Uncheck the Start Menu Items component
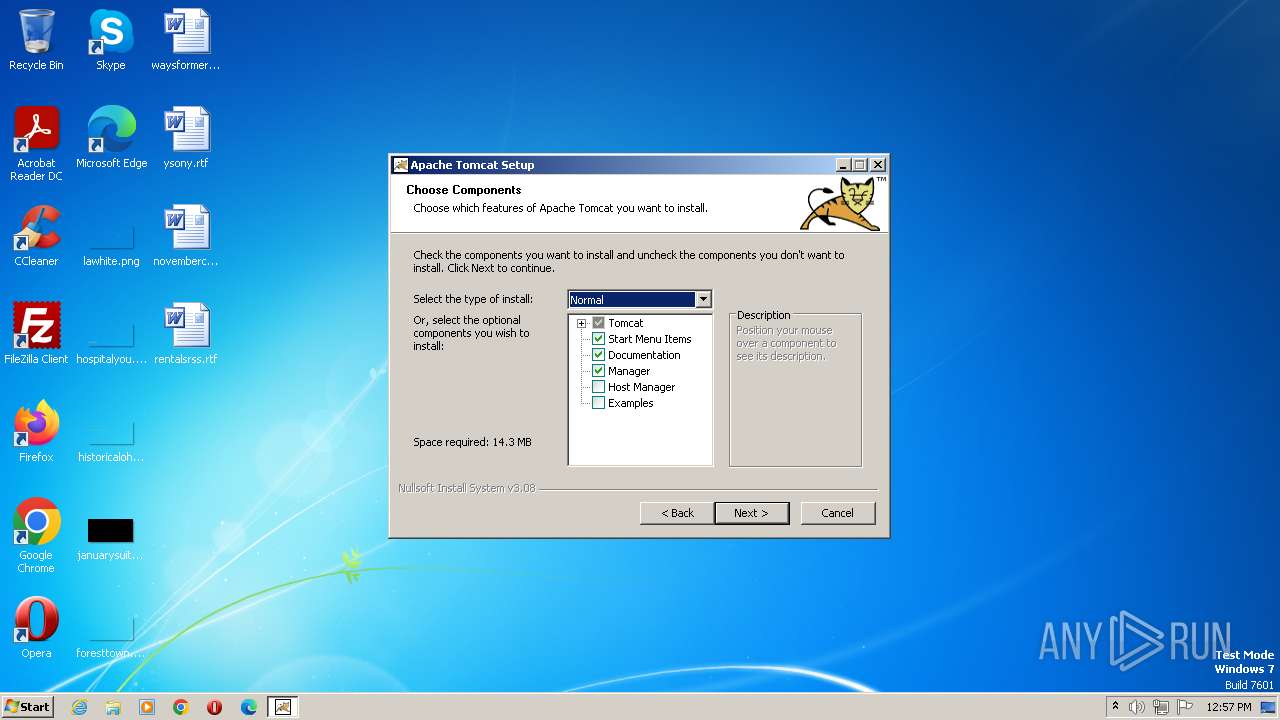This screenshot has width=1280, height=720. point(599,339)
